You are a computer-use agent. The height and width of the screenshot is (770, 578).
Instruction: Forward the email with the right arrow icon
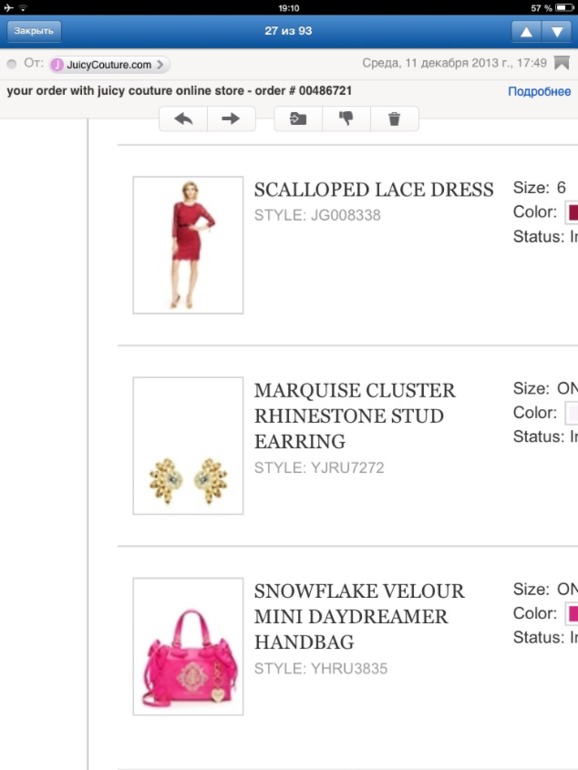coord(231,119)
